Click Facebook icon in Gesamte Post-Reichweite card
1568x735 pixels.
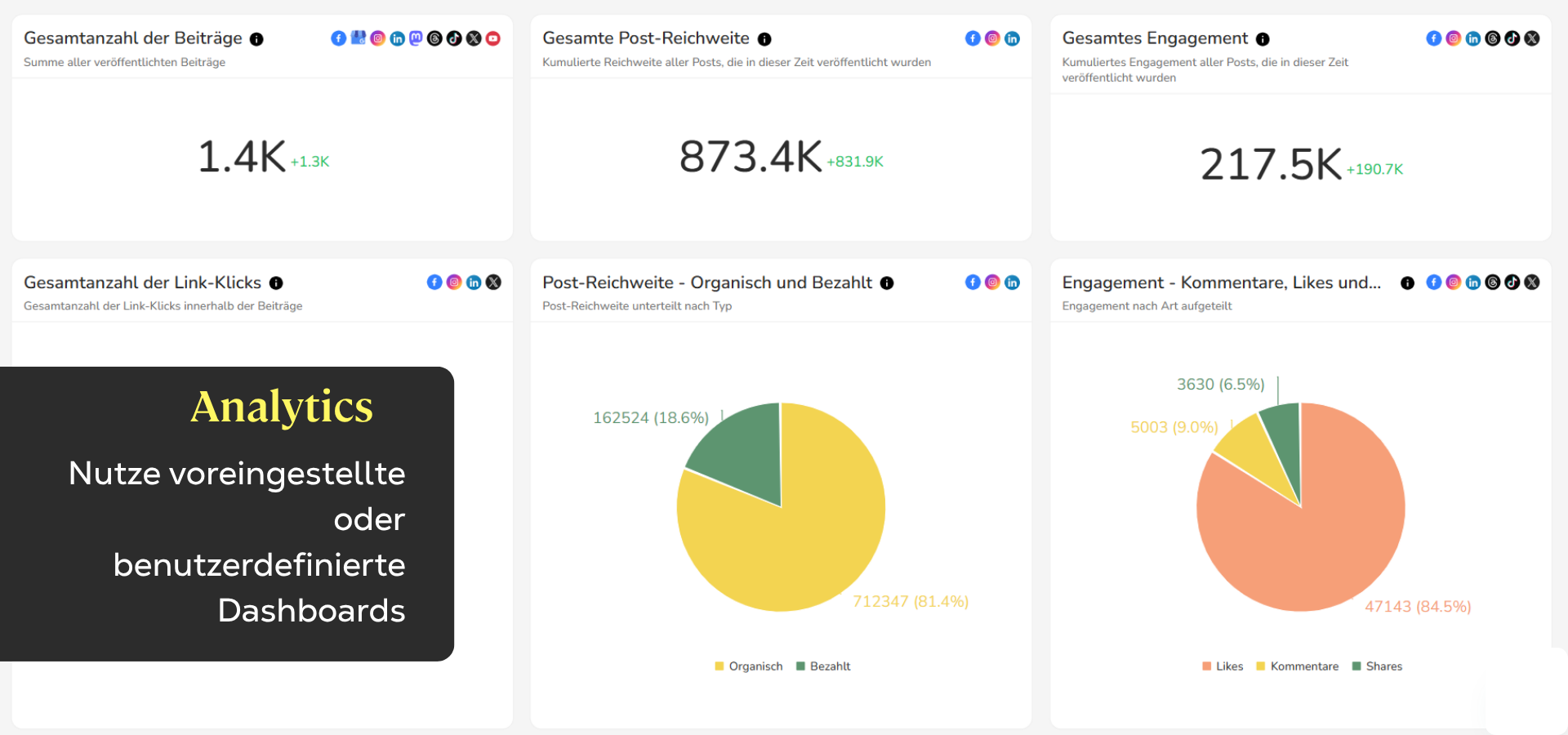[973, 38]
